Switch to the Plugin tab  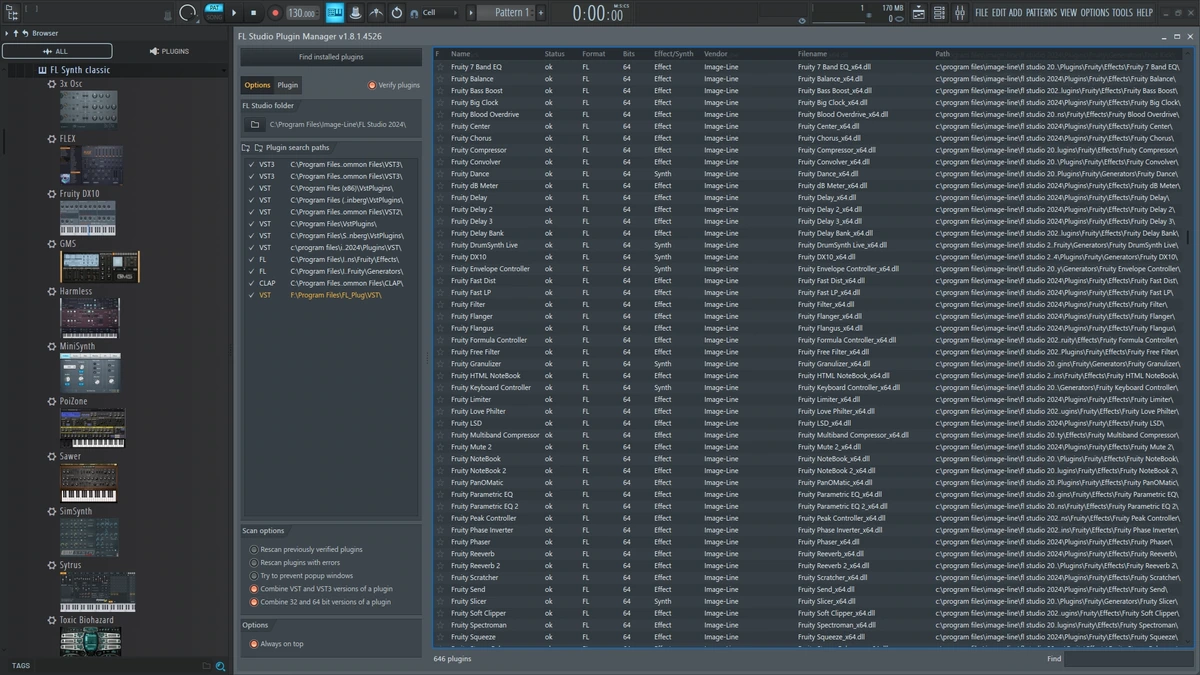[x=288, y=85]
